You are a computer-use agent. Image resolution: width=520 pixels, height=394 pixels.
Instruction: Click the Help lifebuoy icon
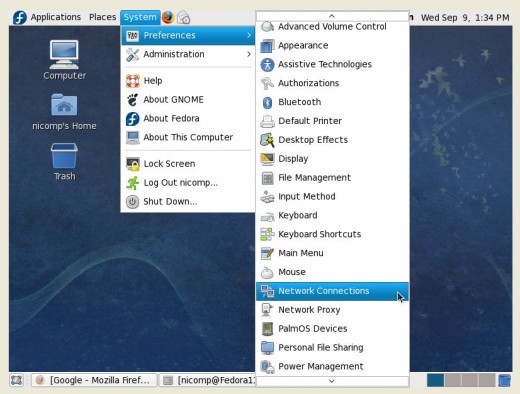point(133,81)
